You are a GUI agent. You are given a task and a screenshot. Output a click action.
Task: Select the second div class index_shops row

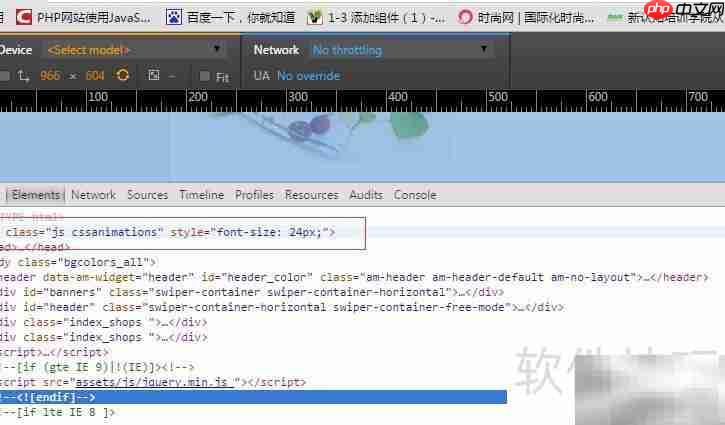104,337
